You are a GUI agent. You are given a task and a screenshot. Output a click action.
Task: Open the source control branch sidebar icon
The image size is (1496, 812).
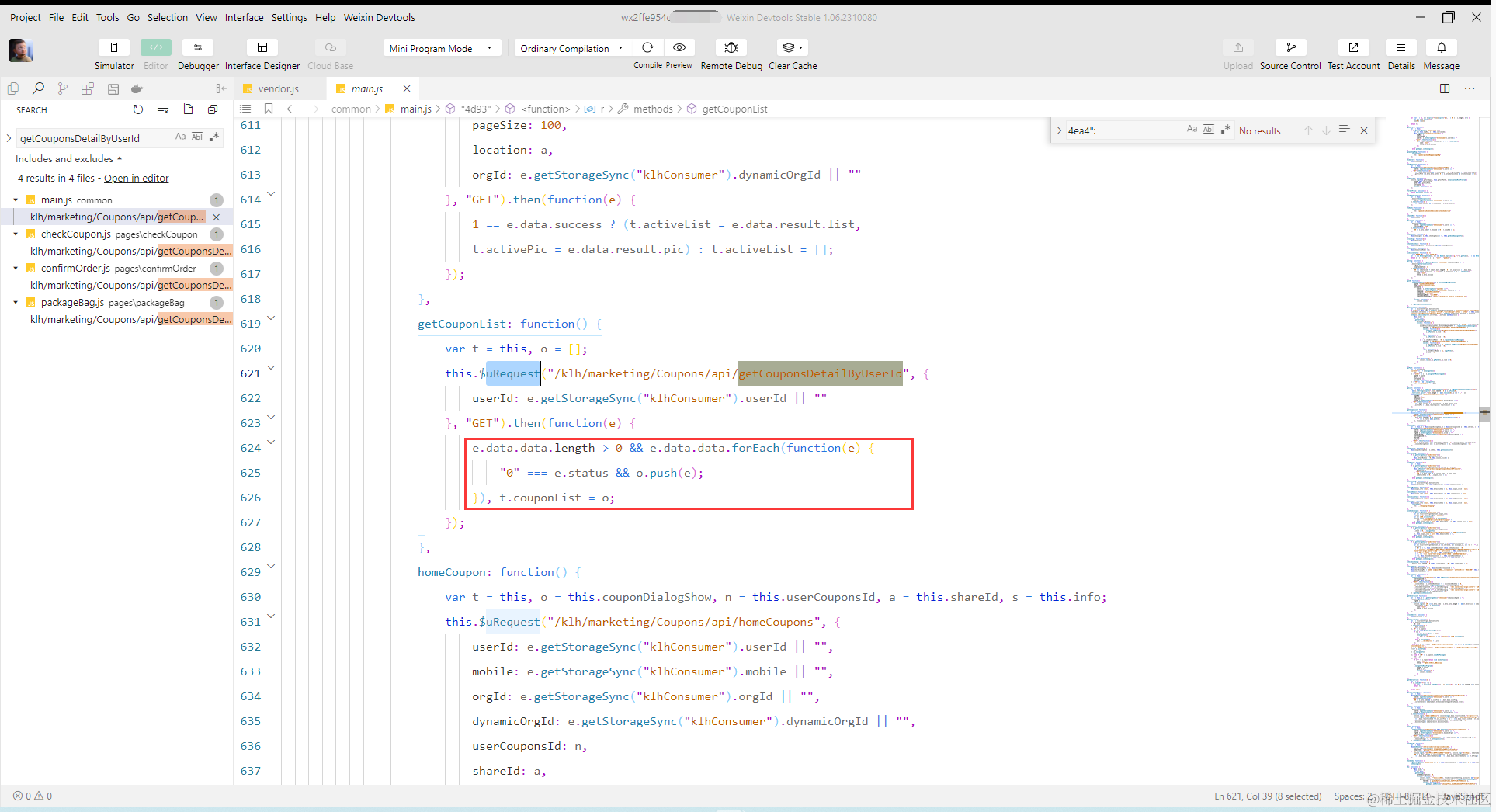pos(63,88)
